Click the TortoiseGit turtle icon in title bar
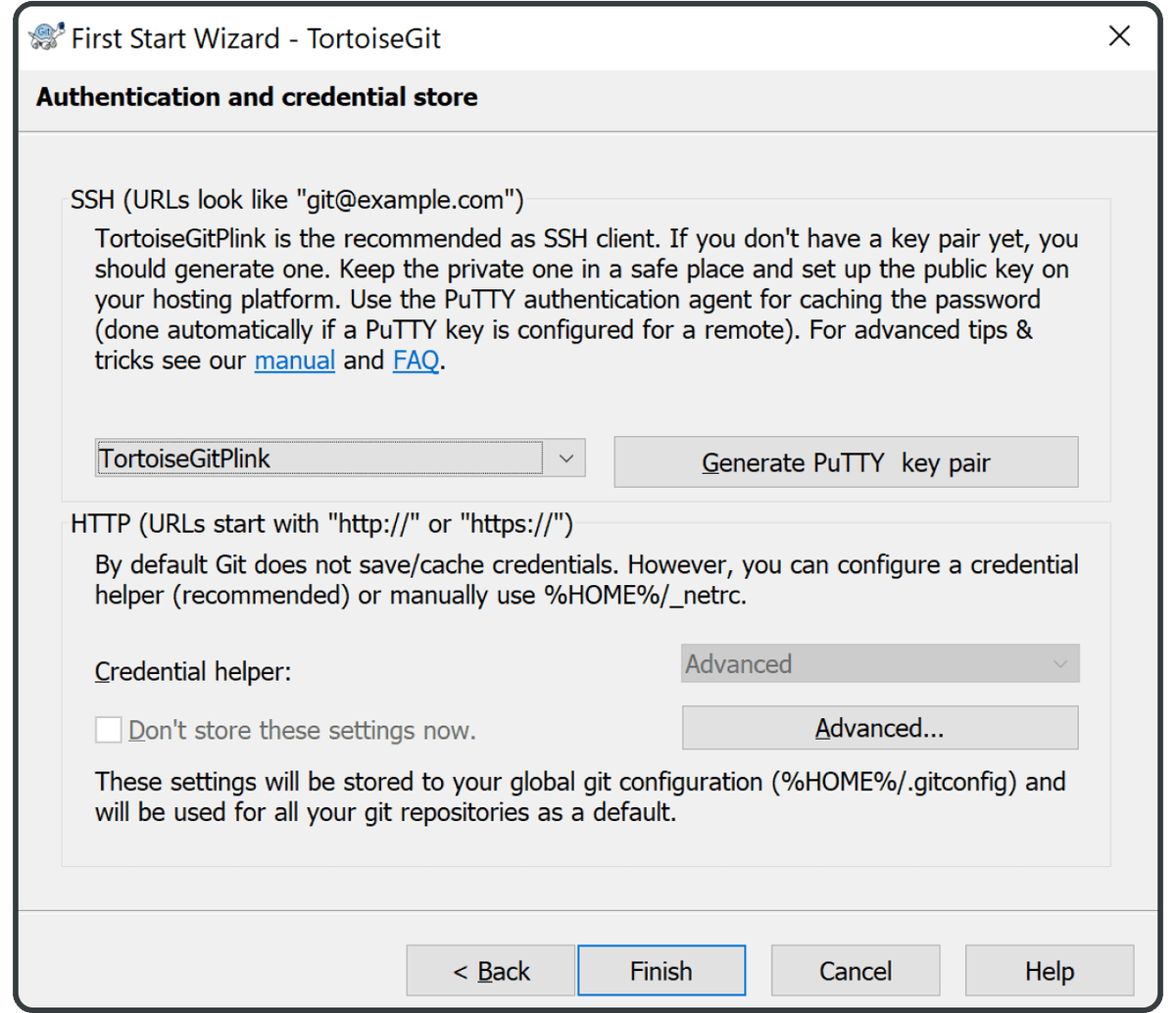Image resolution: width=1176 pixels, height=1013 pixels. pos(46,37)
